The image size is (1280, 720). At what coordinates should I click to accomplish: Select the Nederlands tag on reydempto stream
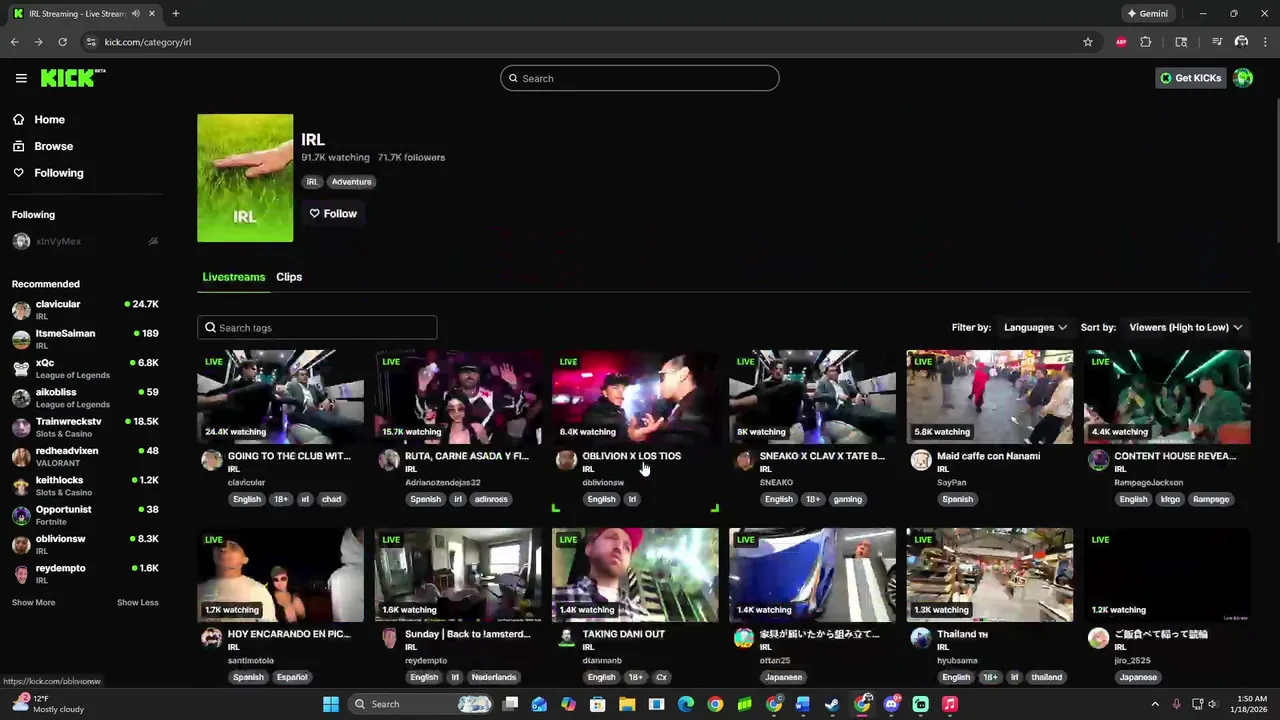494,677
